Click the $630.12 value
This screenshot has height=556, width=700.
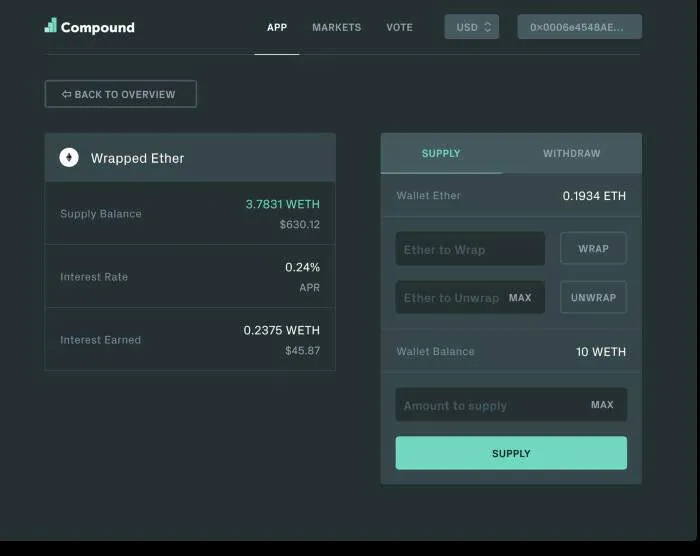300,224
